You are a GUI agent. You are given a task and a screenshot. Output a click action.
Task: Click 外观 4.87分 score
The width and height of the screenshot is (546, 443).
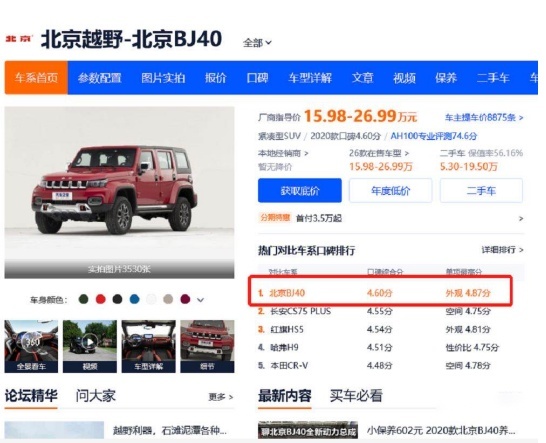468,293
